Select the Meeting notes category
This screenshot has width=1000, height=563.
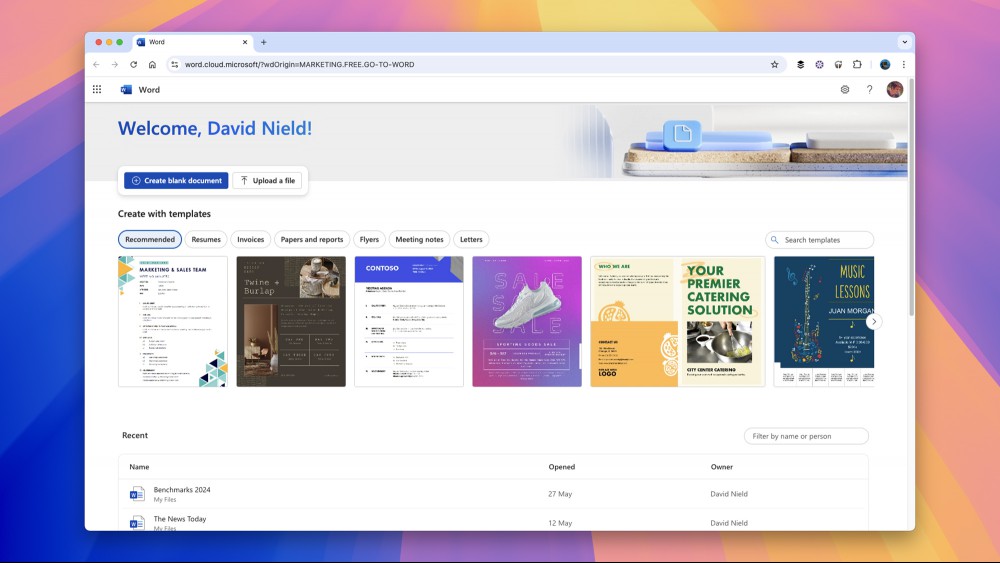[x=419, y=240]
